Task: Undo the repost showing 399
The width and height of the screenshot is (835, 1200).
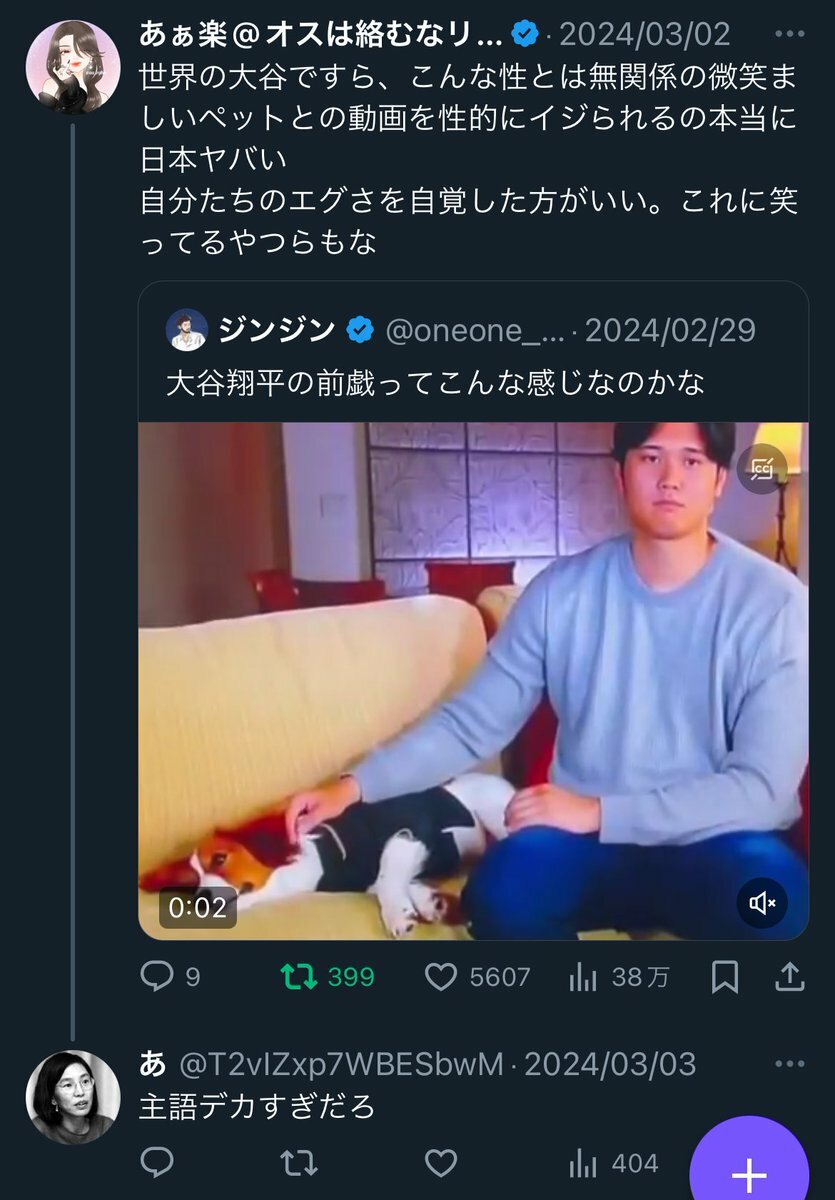Action: (x=298, y=976)
